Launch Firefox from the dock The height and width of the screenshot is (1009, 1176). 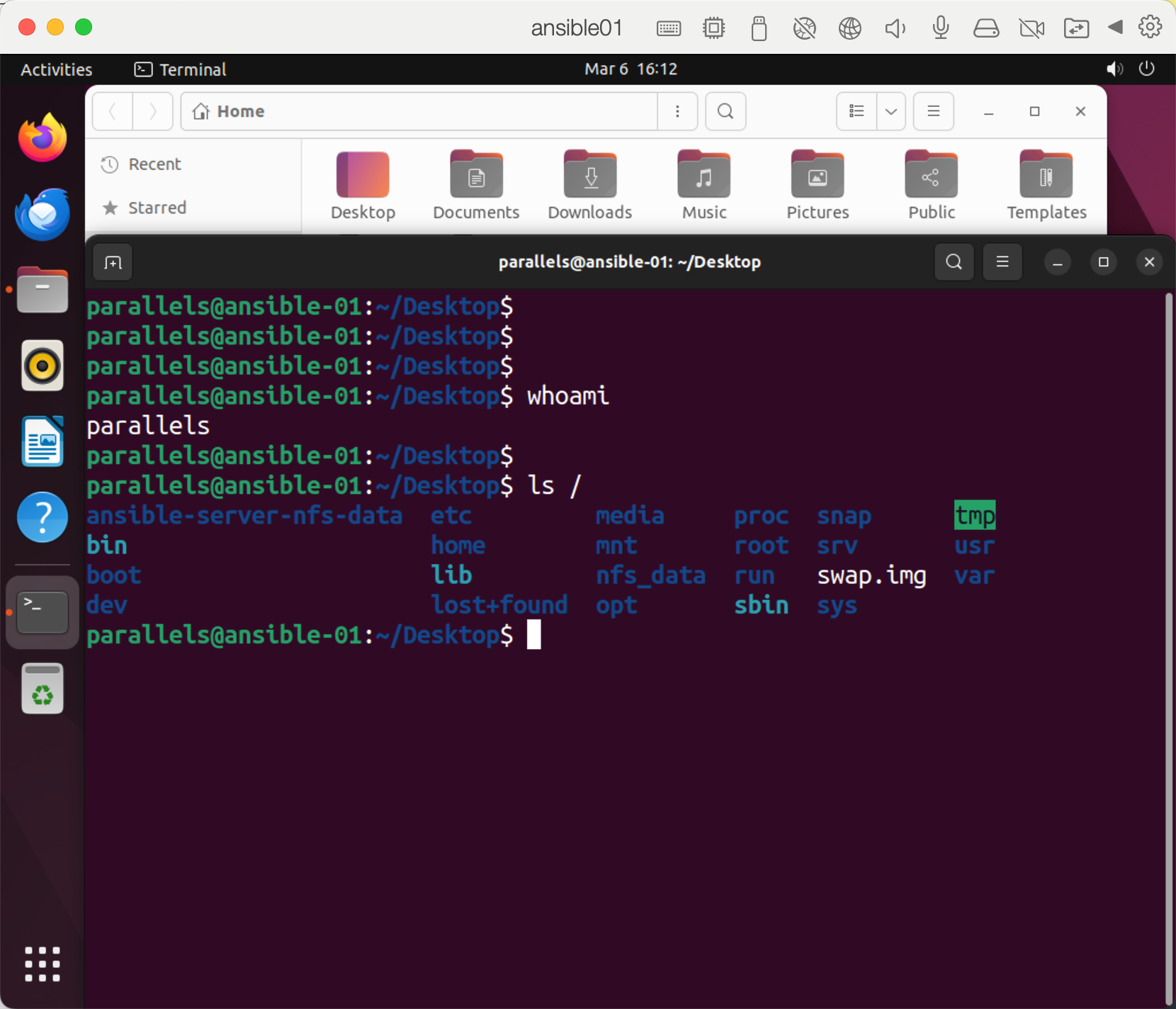[43, 137]
